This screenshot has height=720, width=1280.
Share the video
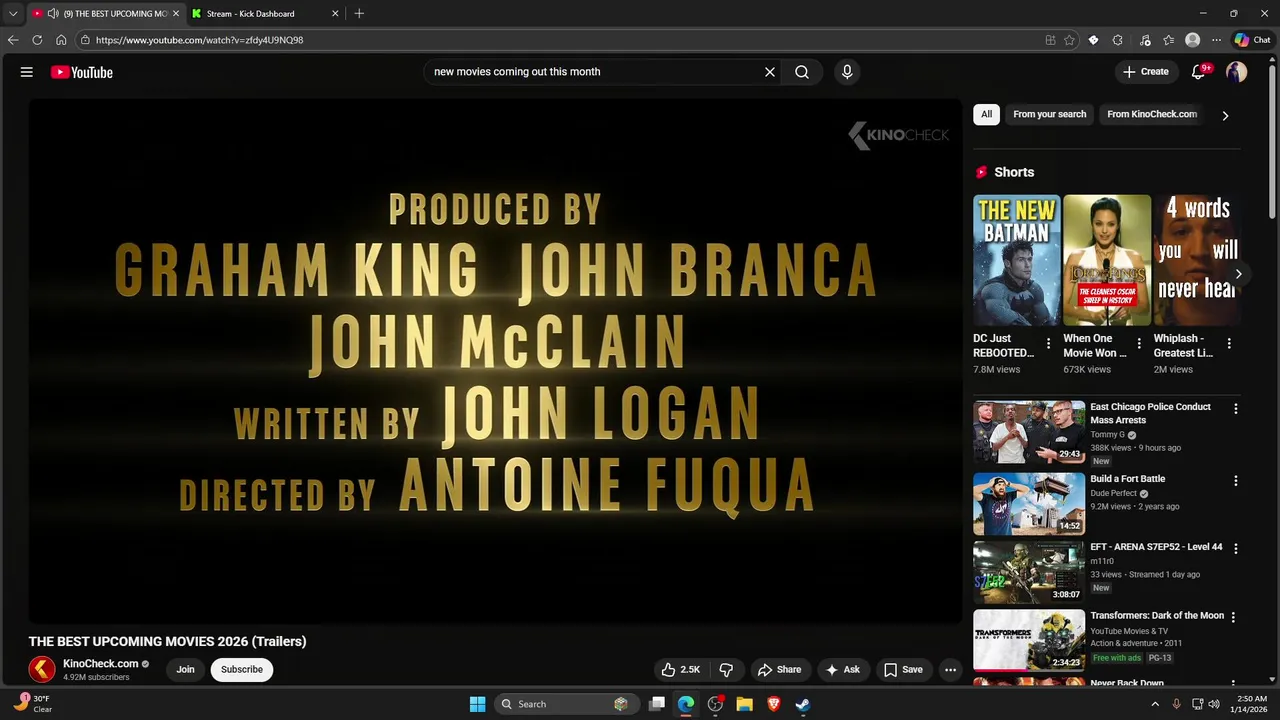[779, 670]
